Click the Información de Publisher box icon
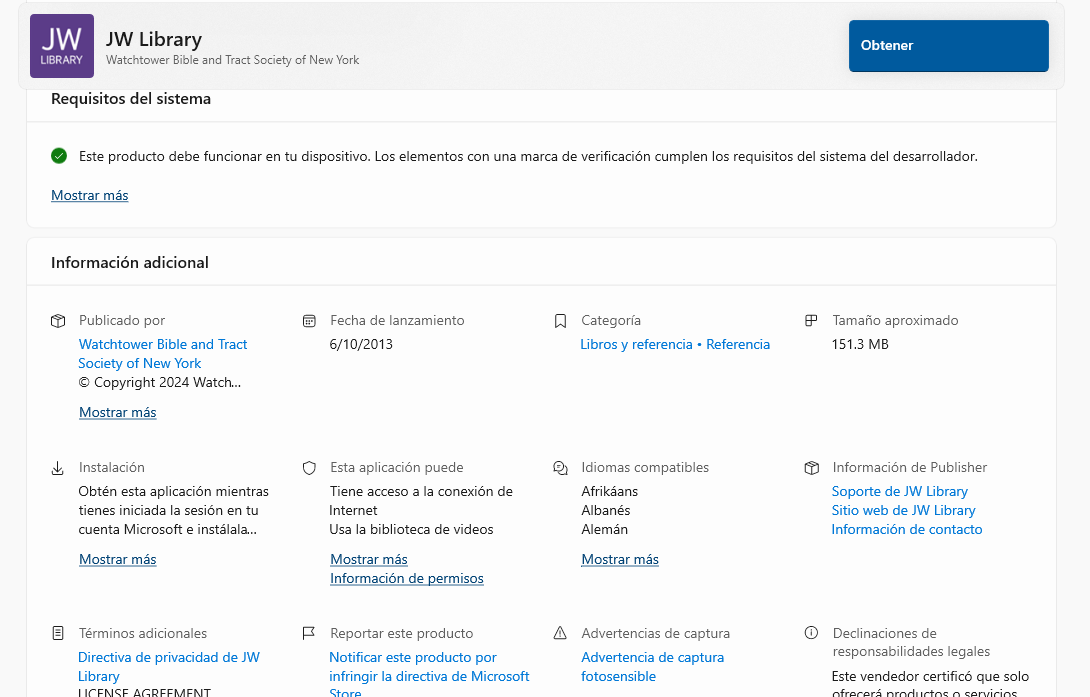Screen dimensions: 1090x697 (x=811, y=468)
